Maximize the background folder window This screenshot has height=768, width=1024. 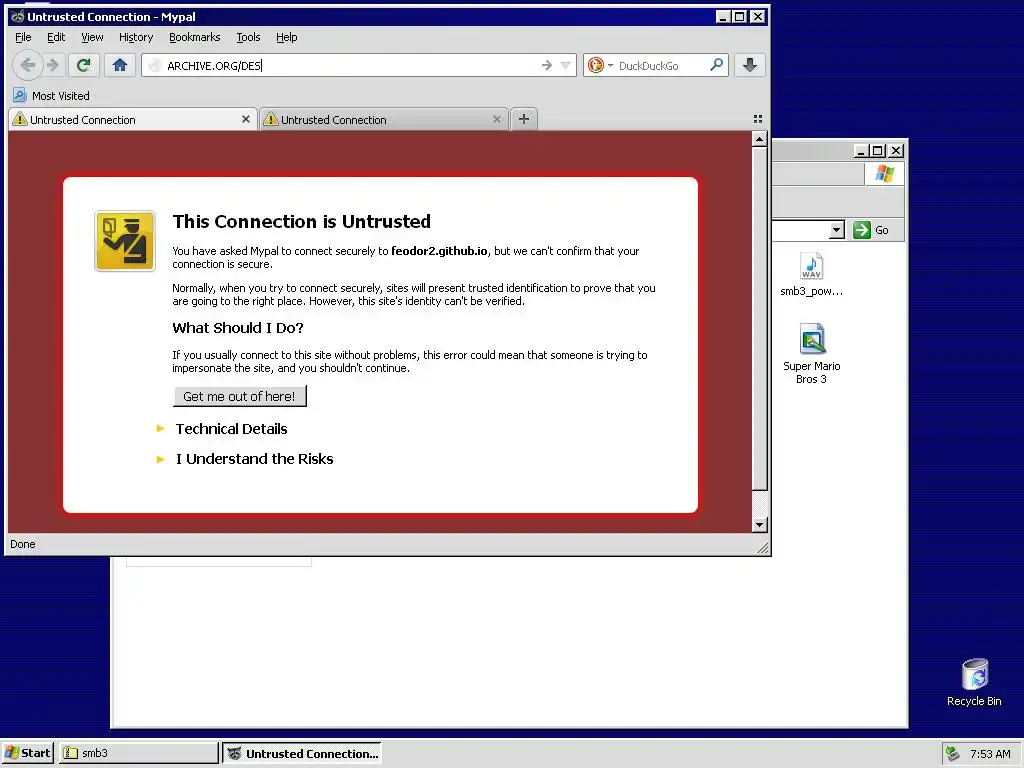tap(878, 151)
